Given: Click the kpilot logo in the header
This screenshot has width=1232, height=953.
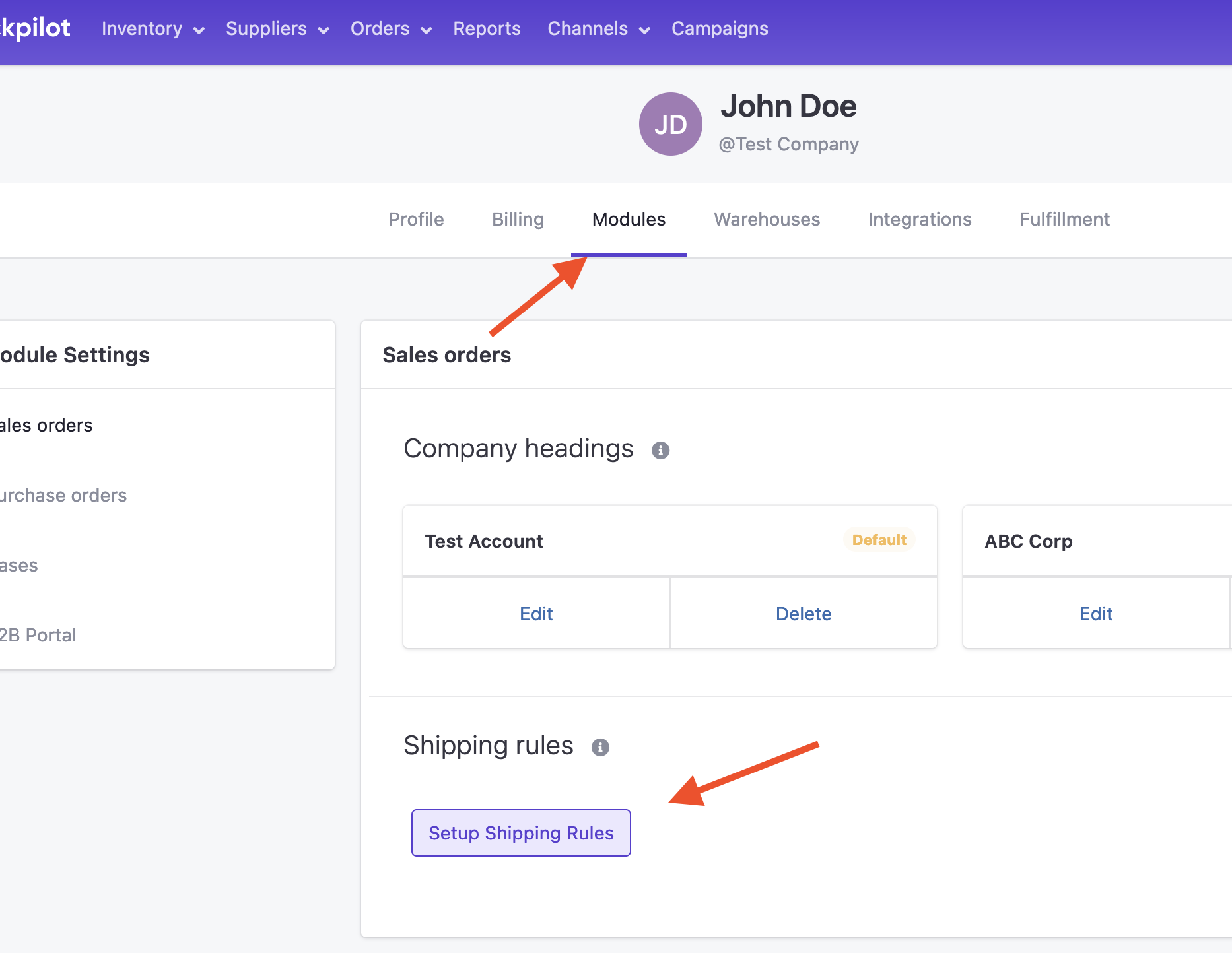Looking at the screenshot, I should pyautogui.click(x=35, y=28).
